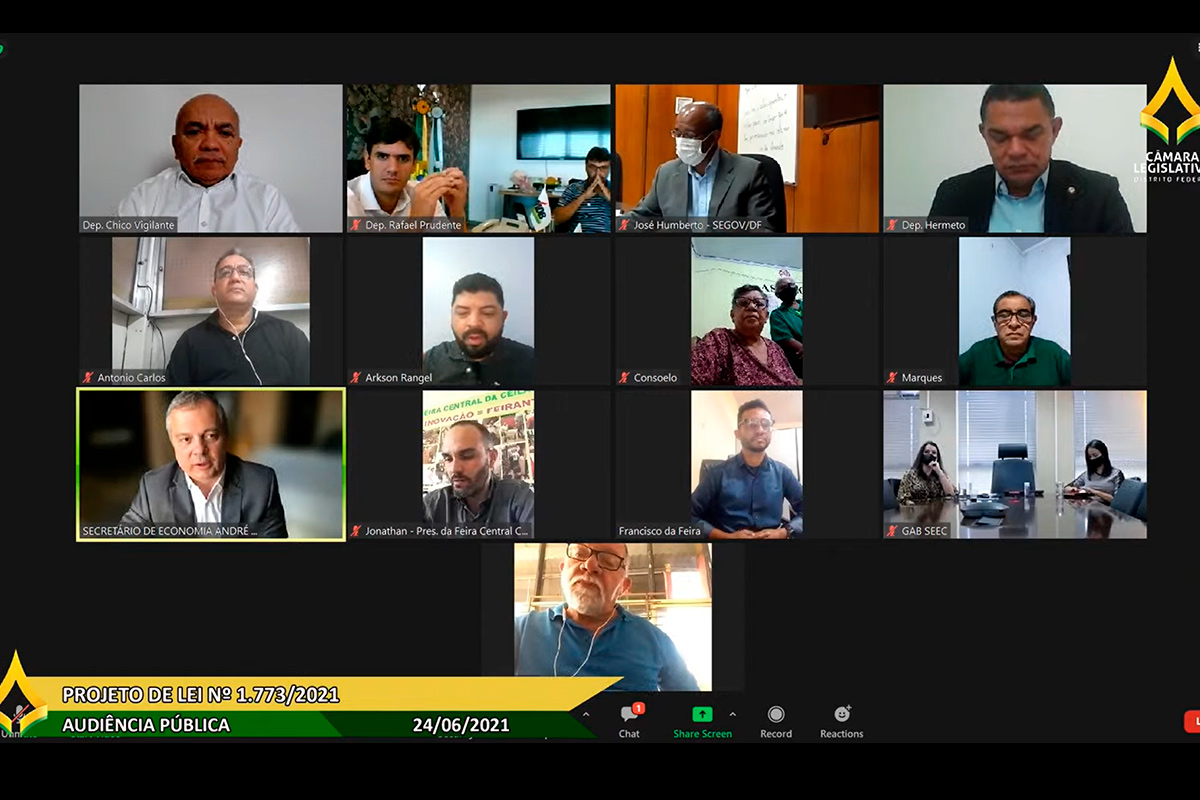Click the green Share Screen icon
1200x800 pixels.
coord(702,714)
